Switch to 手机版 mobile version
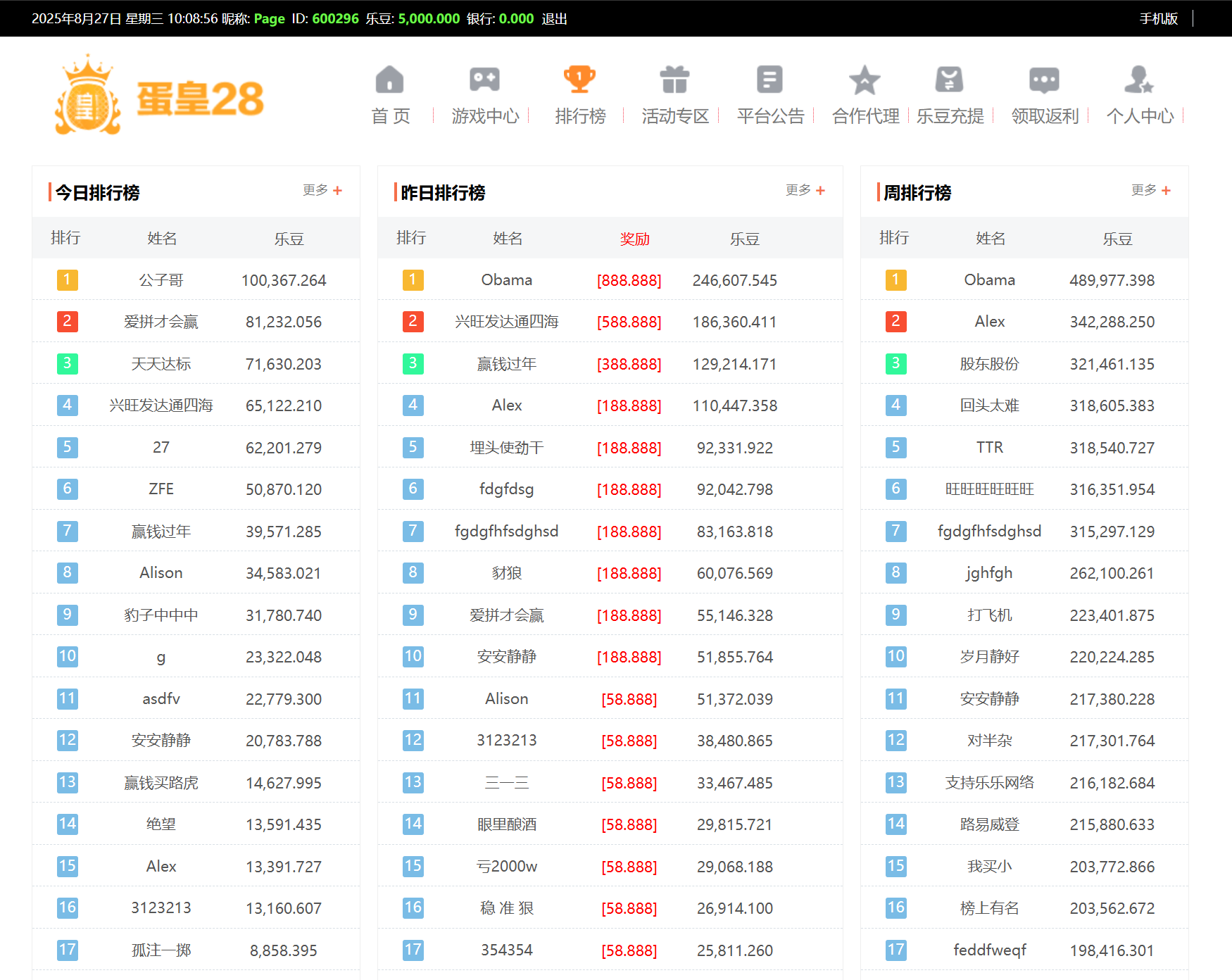 [1158, 19]
